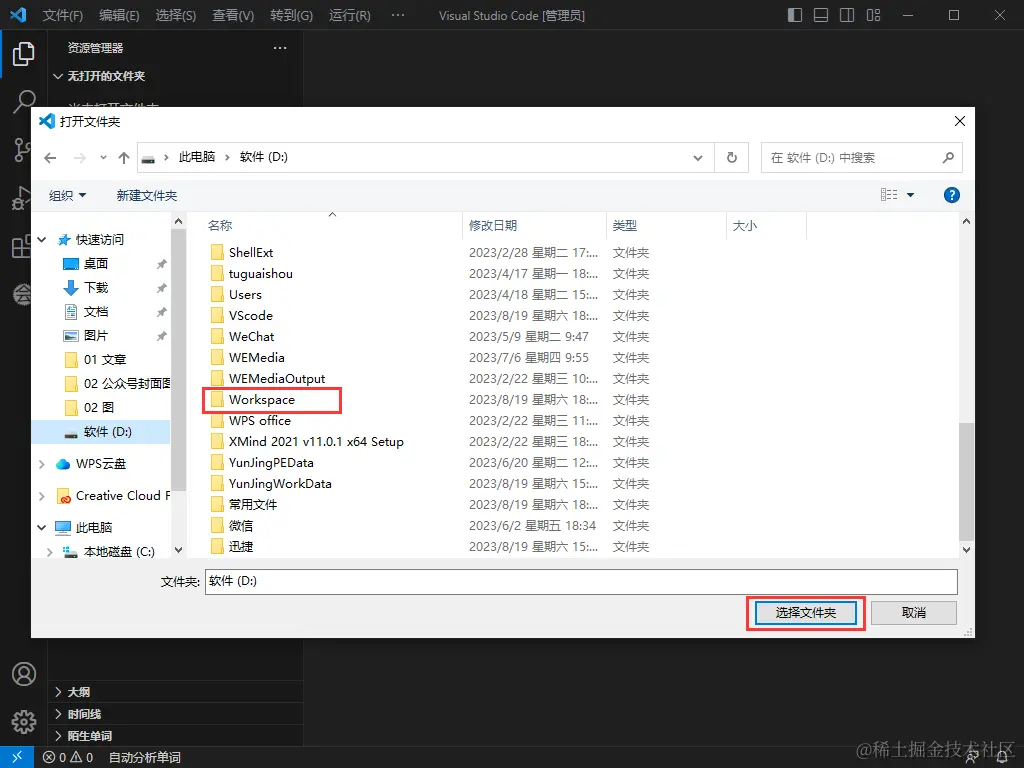Image resolution: width=1024 pixels, height=768 pixels.
Task: Refresh the folder dialog location
Action: [x=731, y=157]
